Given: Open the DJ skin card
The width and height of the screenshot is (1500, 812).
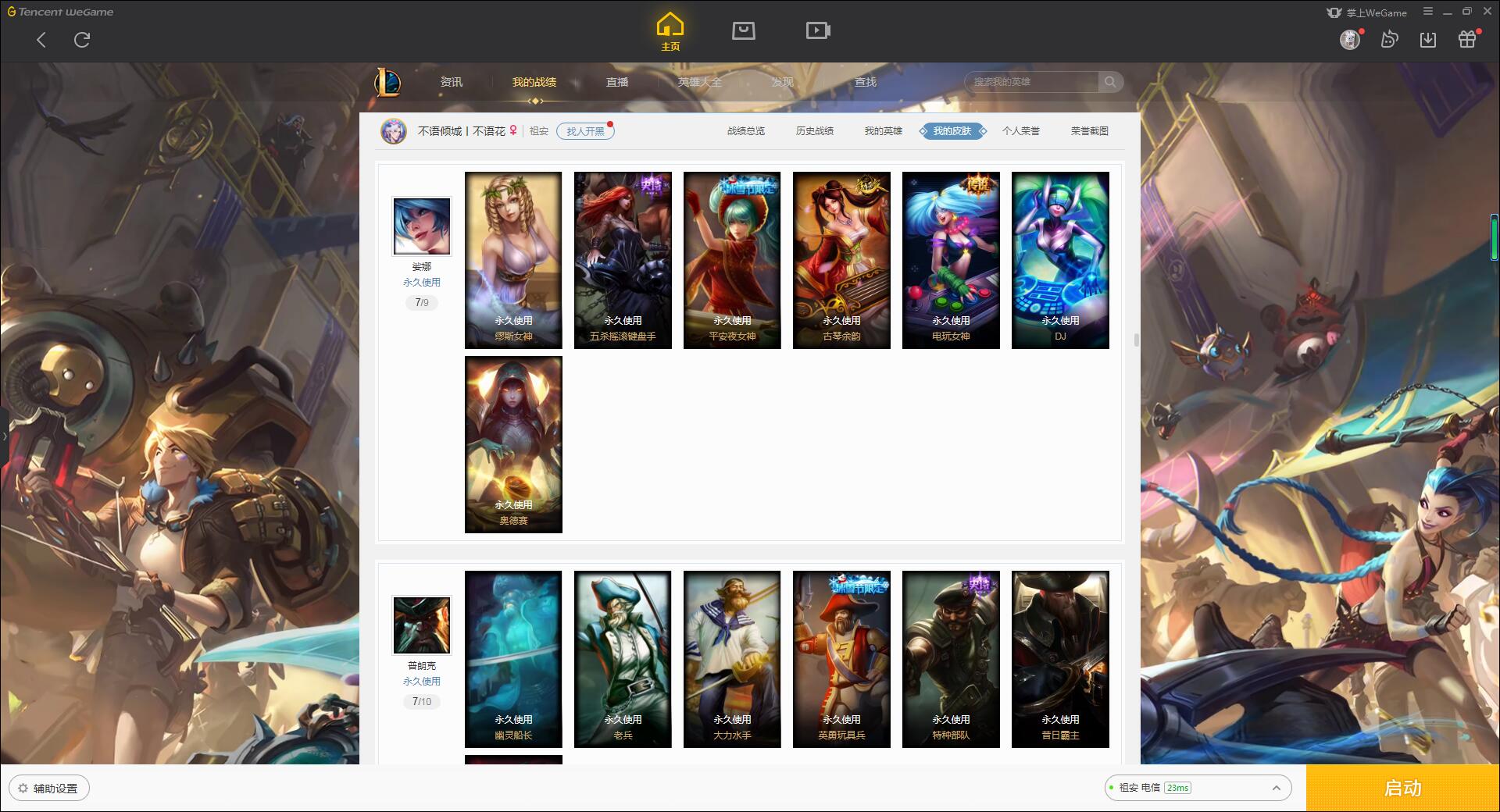Looking at the screenshot, I should pyautogui.click(x=1060, y=260).
